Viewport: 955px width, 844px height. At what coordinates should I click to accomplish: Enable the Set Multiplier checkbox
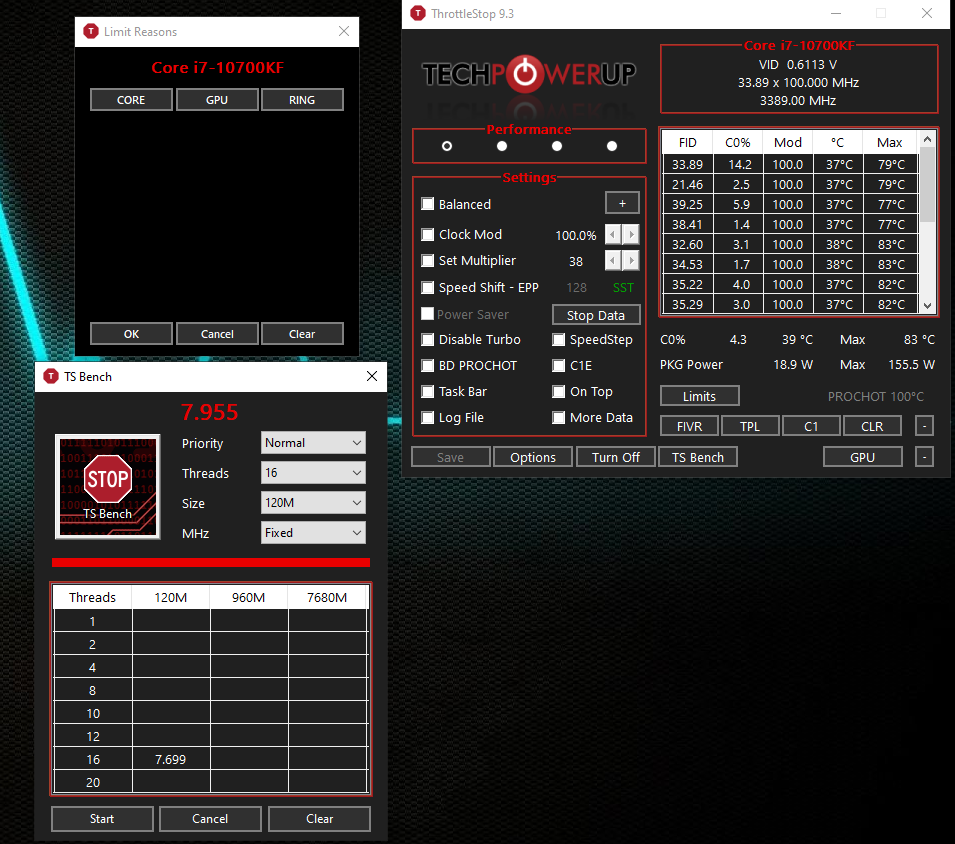[x=428, y=261]
